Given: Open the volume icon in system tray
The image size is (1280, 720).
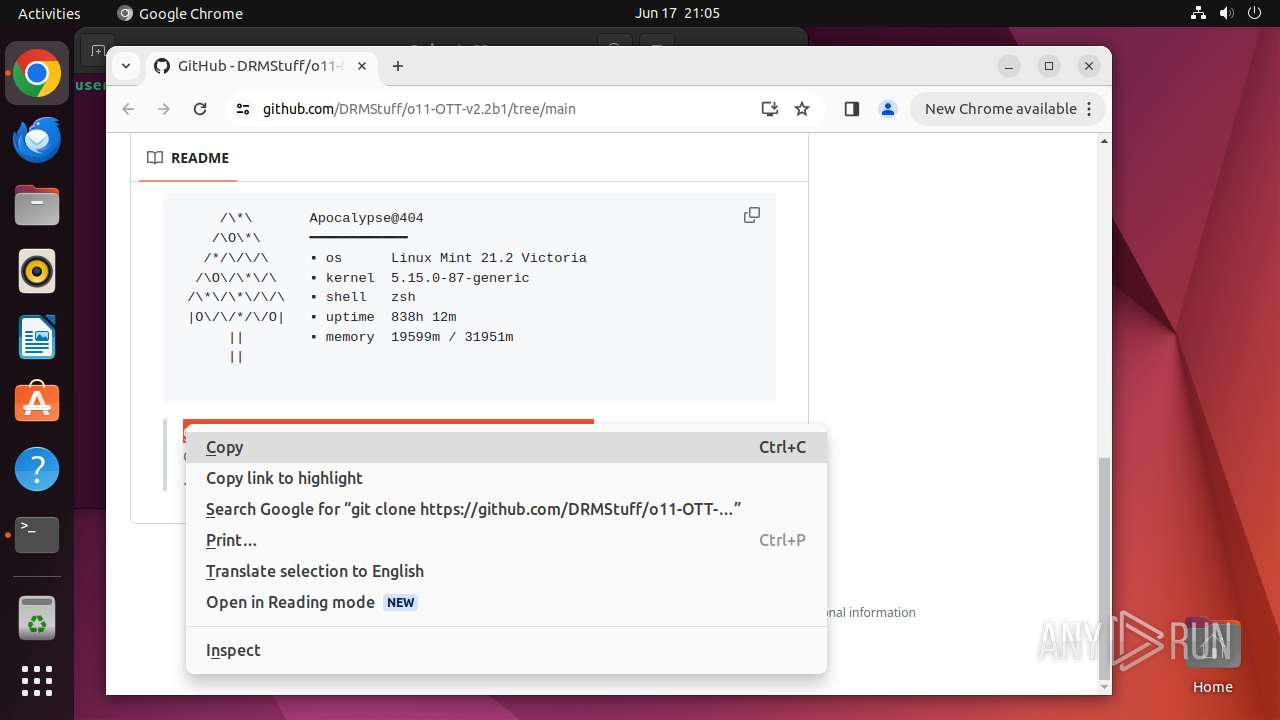Looking at the screenshot, I should tap(1227, 13).
